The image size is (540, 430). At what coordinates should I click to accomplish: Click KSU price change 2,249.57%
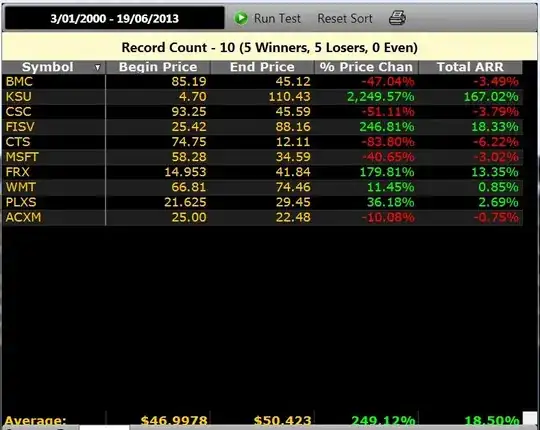381,97
